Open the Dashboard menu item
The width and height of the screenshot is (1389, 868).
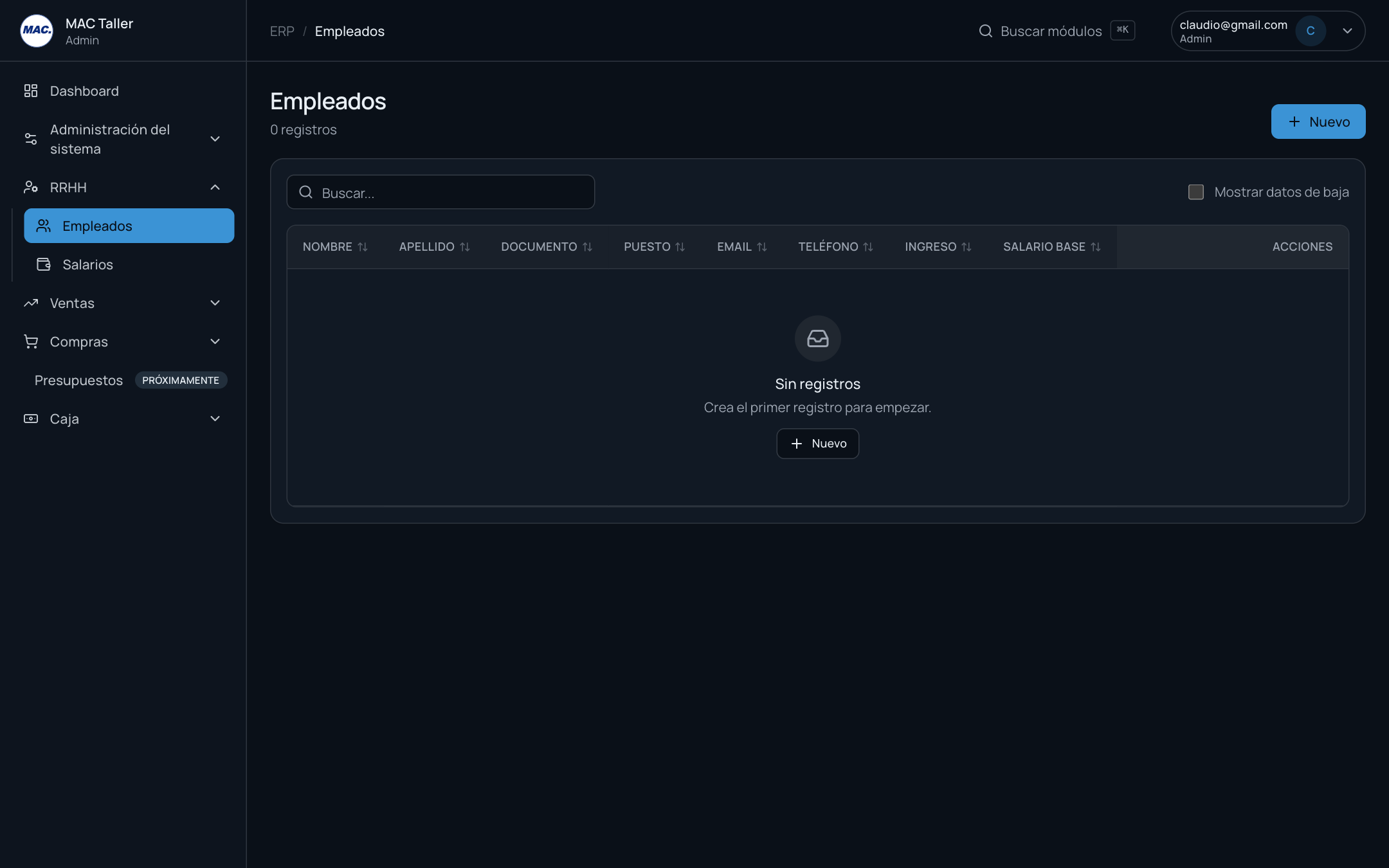pos(123,91)
